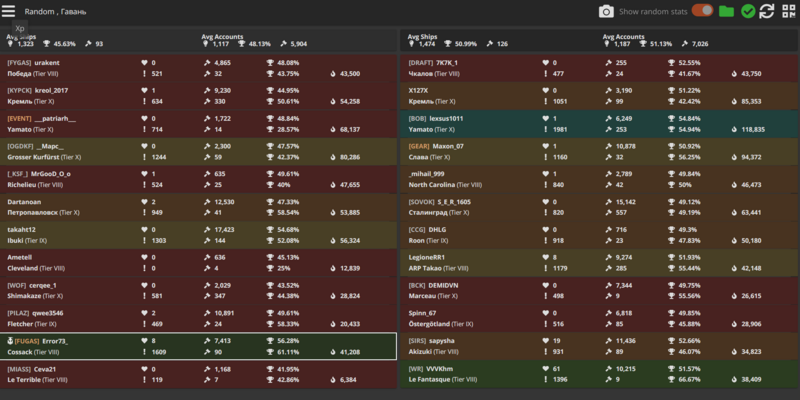
Task: Select player Error73_ with Cossack
Action: tap(200, 346)
